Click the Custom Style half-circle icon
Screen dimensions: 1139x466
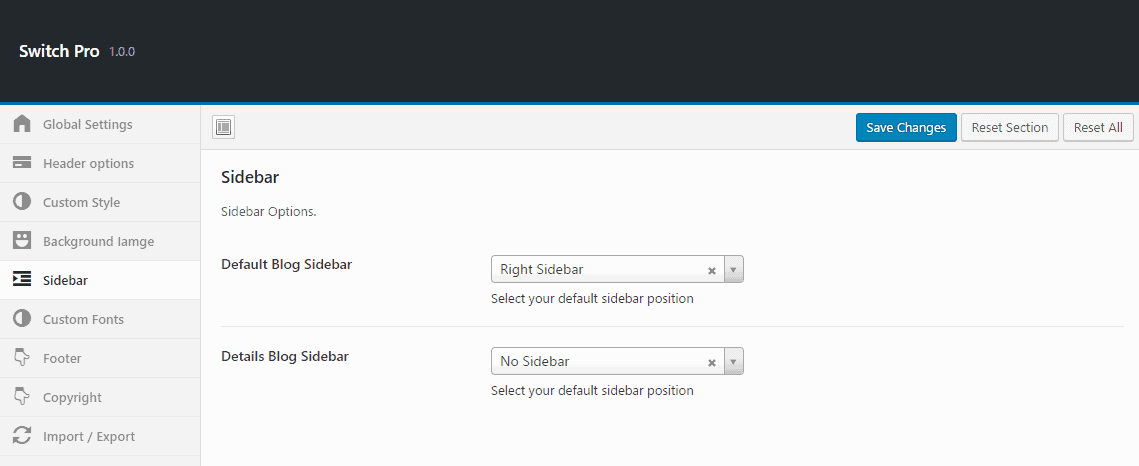tap(22, 202)
